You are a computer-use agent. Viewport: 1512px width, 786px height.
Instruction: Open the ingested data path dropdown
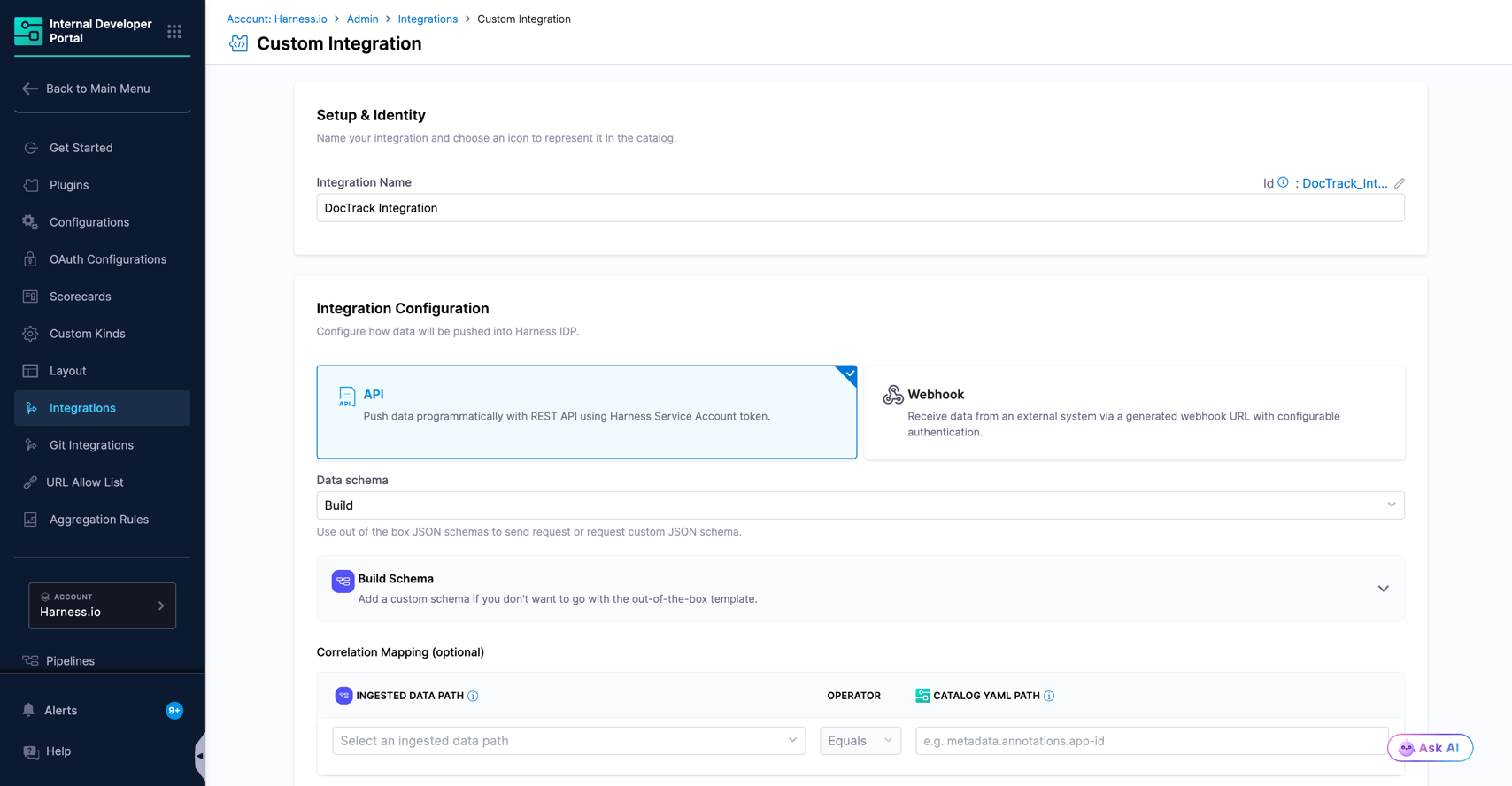[569, 741]
